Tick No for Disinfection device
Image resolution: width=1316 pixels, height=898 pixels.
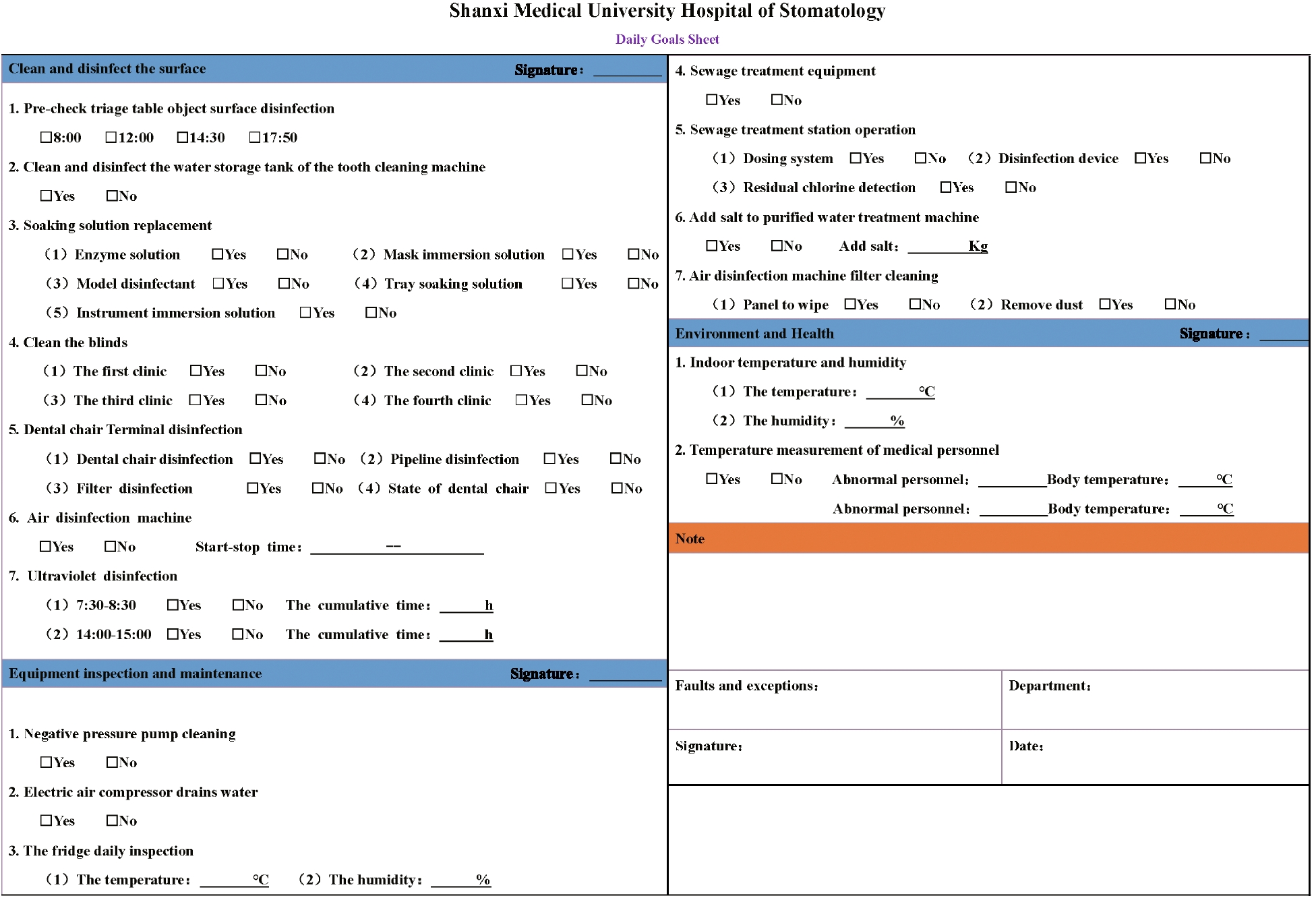pyautogui.click(x=1205, y=158)
